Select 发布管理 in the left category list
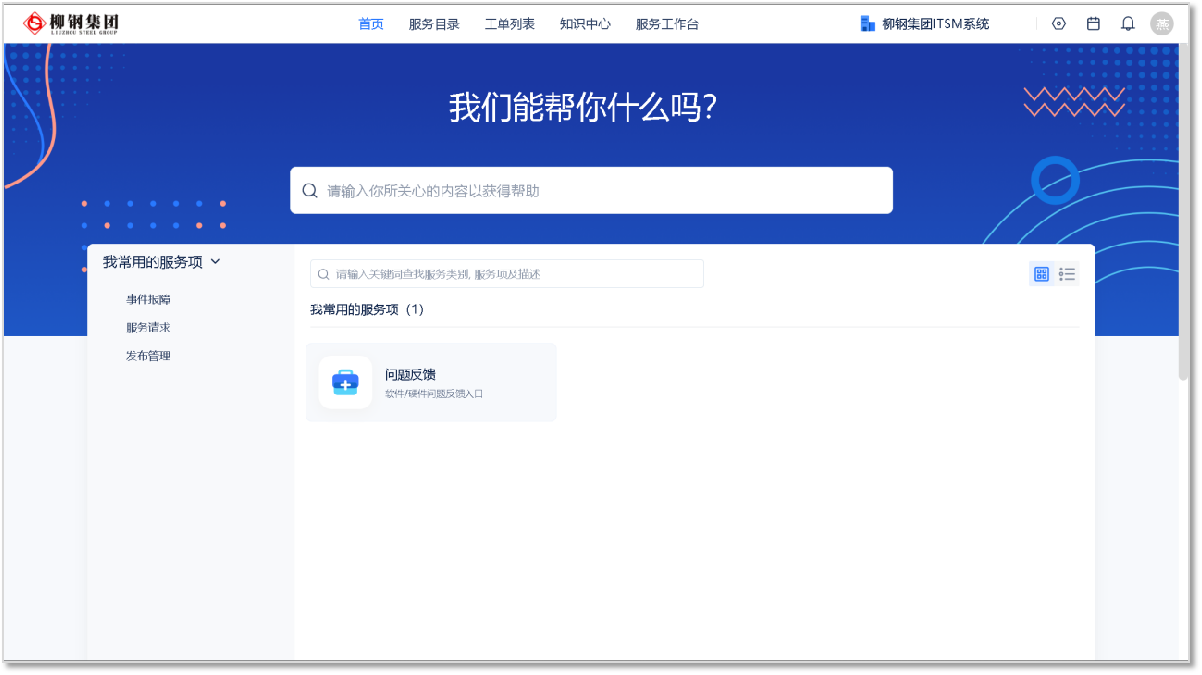 point(148,355)
